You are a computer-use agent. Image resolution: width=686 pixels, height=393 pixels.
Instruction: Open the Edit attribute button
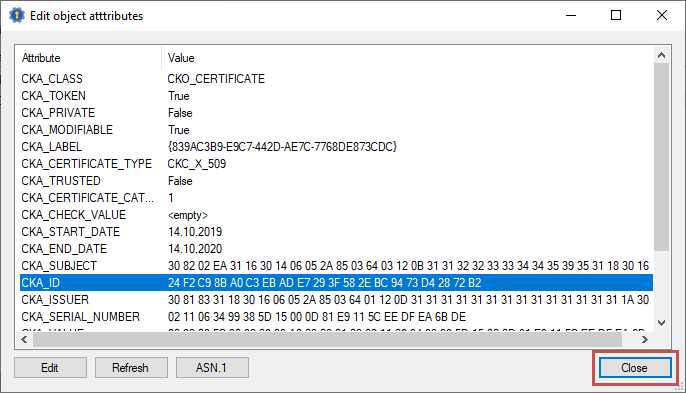click(50, 368)
